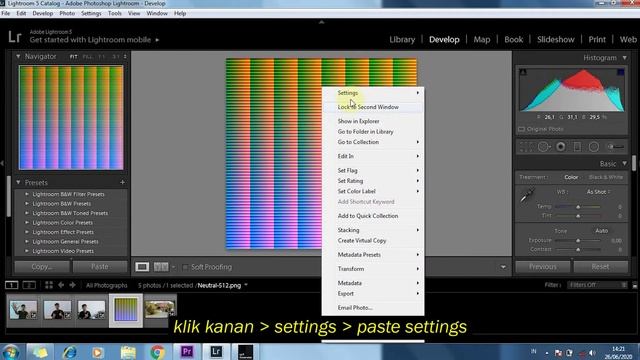This screenshot has width=640, height=360.
Task: Open Lightroom taskbar icon
Action: pyautogui.click(x=216, y=351)
